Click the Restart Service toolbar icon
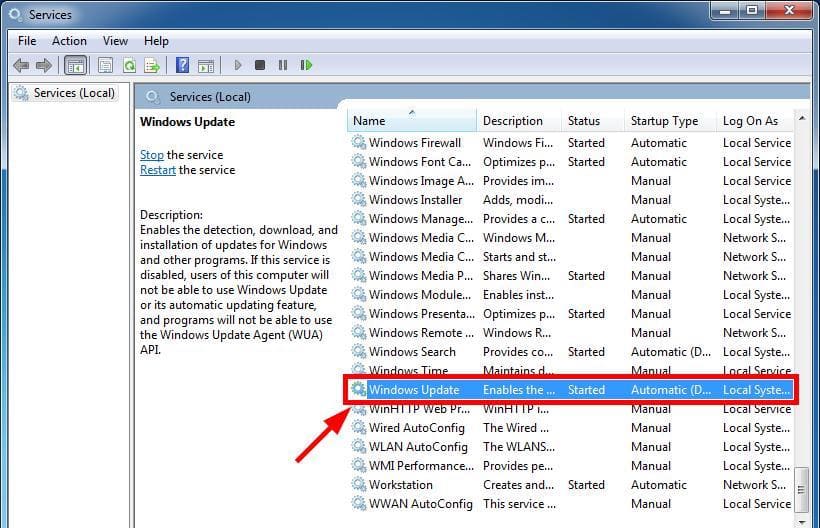 coord(306,65)
